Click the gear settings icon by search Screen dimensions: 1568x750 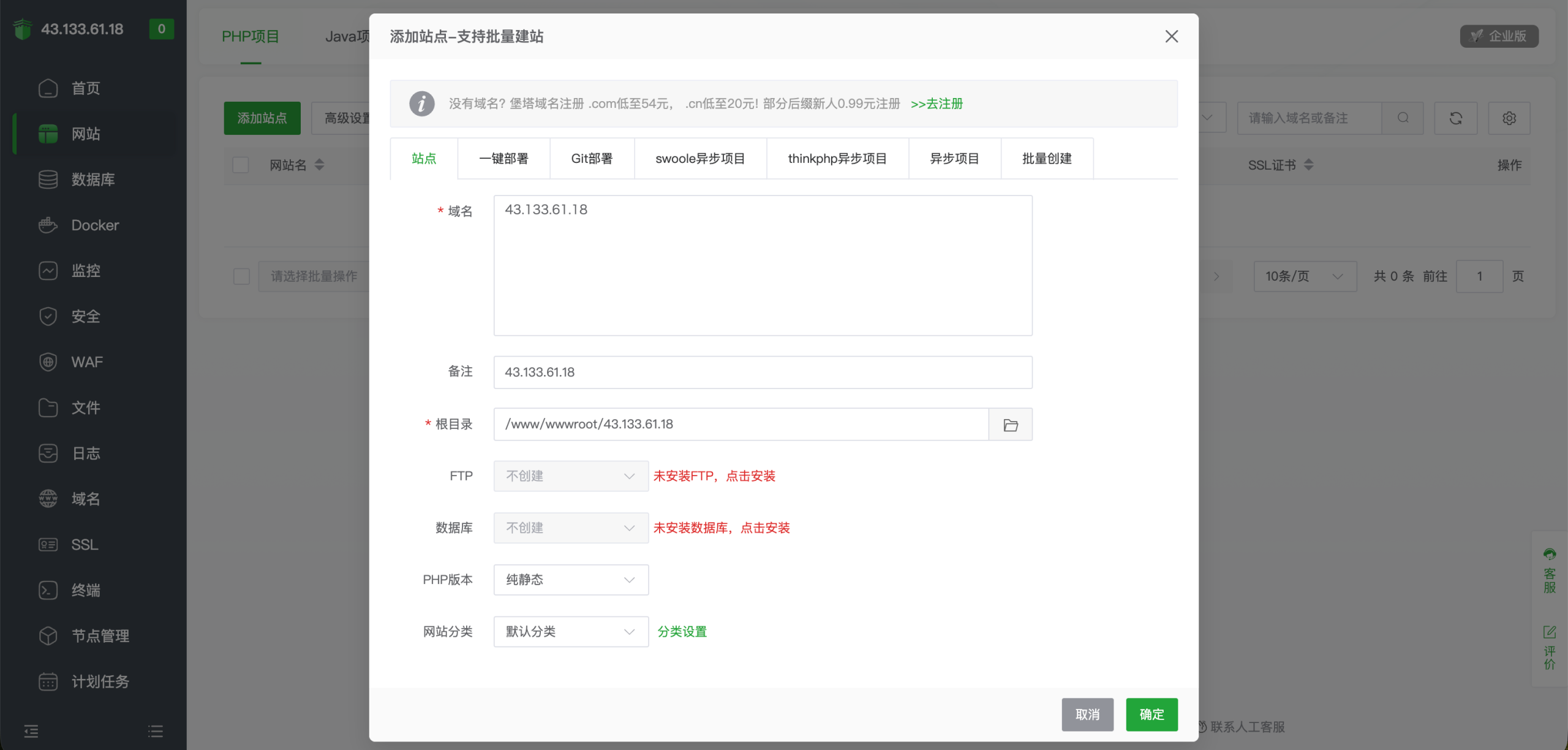[x=1509, y=118]
